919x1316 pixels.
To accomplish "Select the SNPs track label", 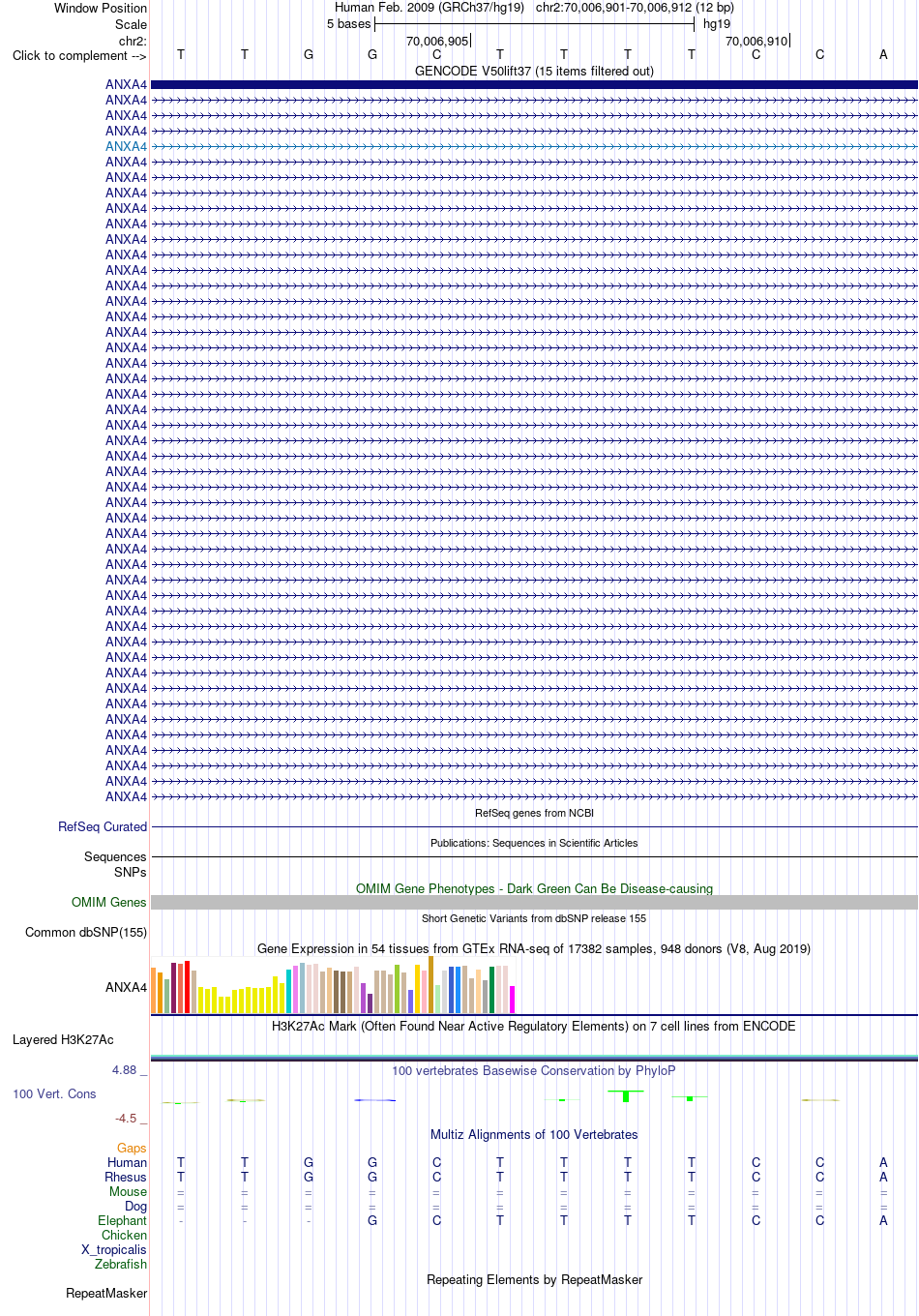I will pyautogui.click(x=130, y=872).
